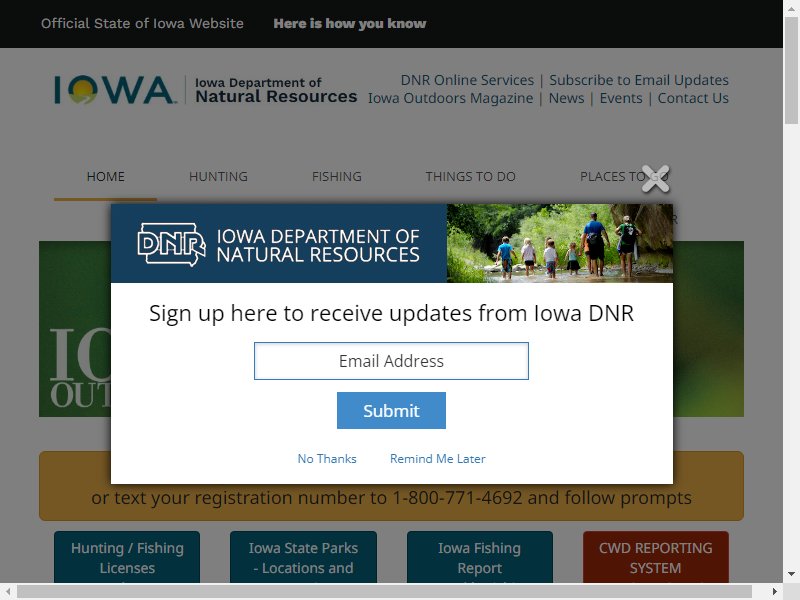Focus the Email Address input field

coord(391,361)
